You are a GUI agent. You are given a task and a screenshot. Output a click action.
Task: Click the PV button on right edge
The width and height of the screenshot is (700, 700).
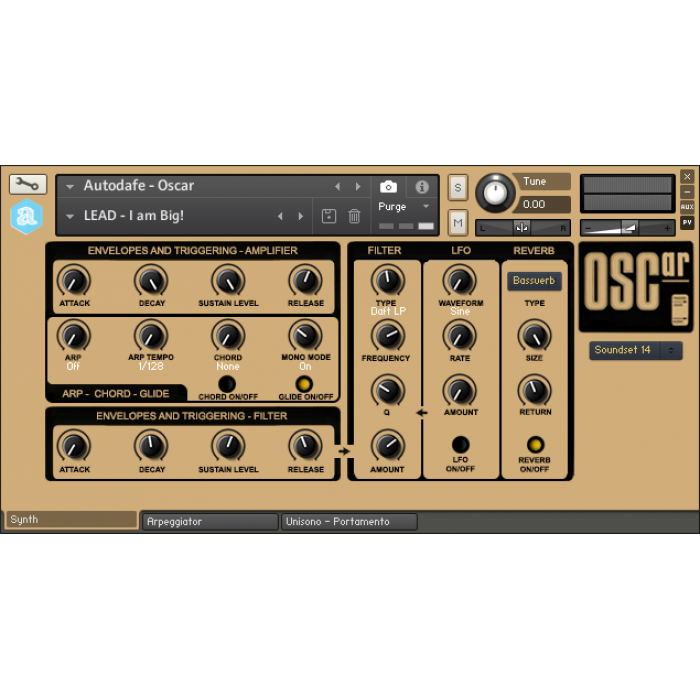coord(687,222)
